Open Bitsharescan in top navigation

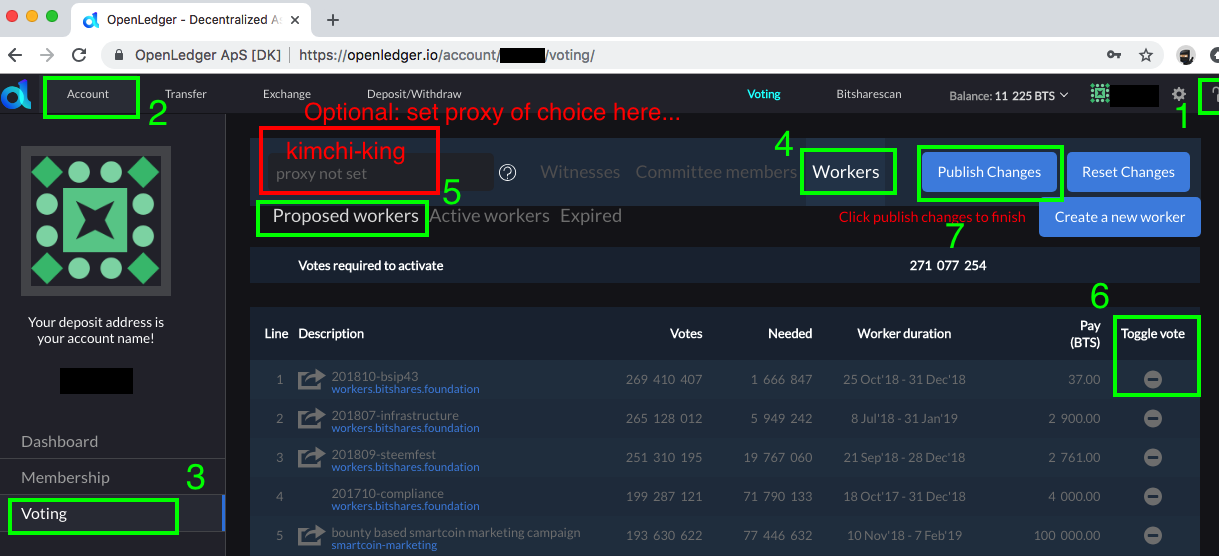pyautogui.click(x=869, y=94)
